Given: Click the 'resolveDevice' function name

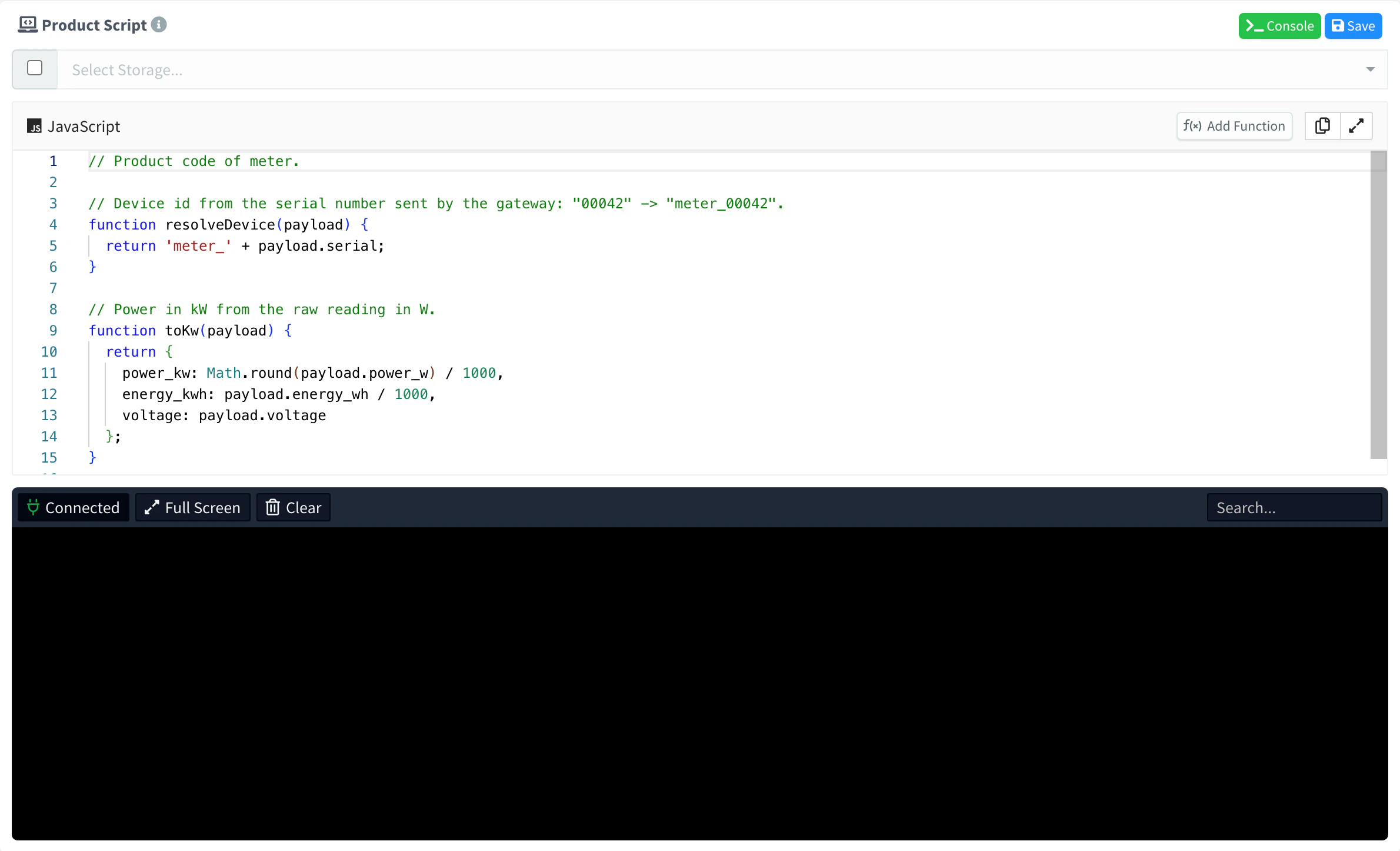Looking at the screenshot, I should point(220,225).
